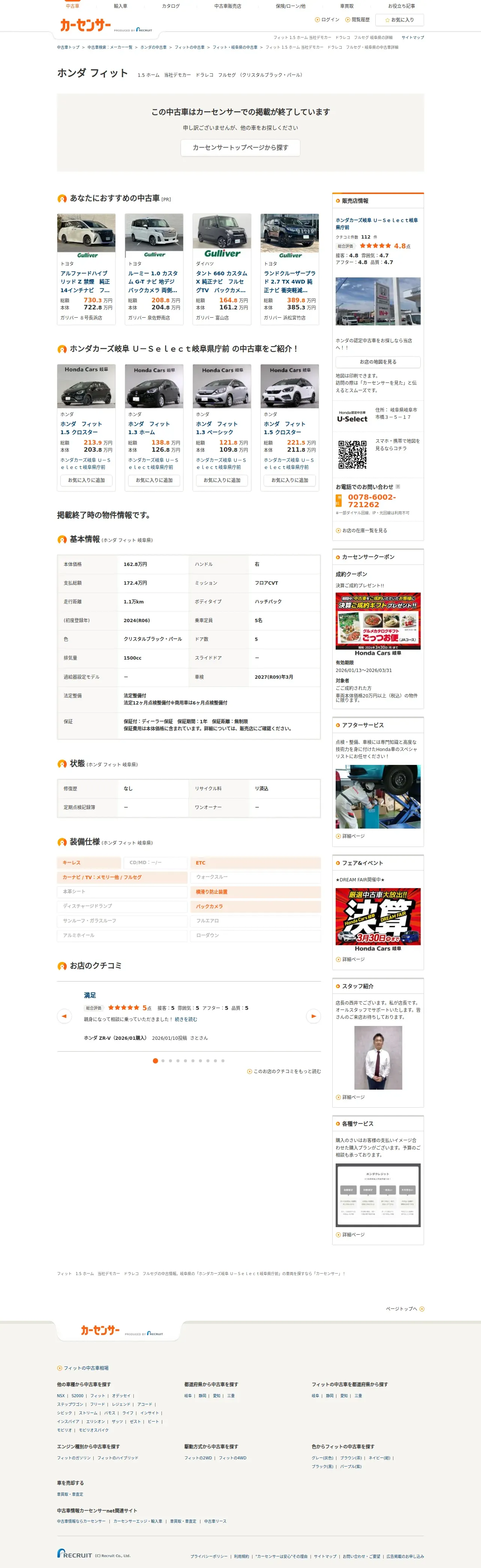Viewport: 481px width, 1568px height.
Task: Open 利用規約 footer link
Action: [242, 1556]
